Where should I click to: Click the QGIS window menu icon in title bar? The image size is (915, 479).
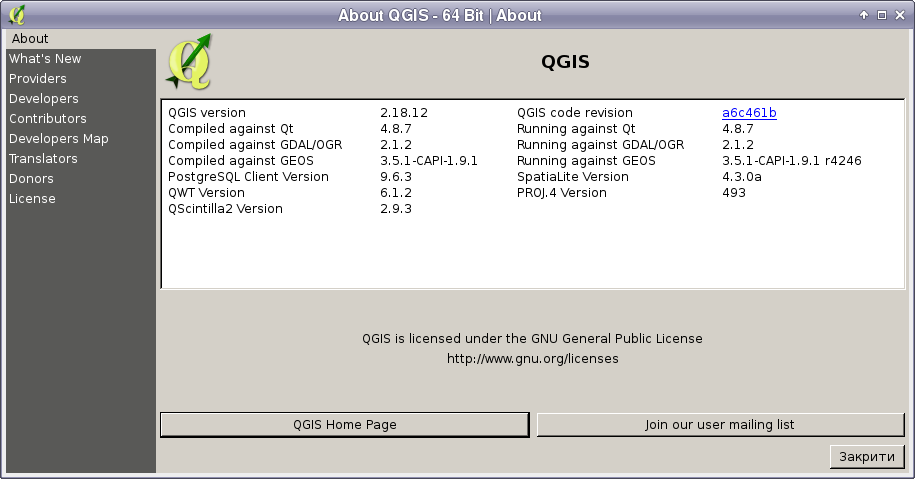[x=16, y=15]
